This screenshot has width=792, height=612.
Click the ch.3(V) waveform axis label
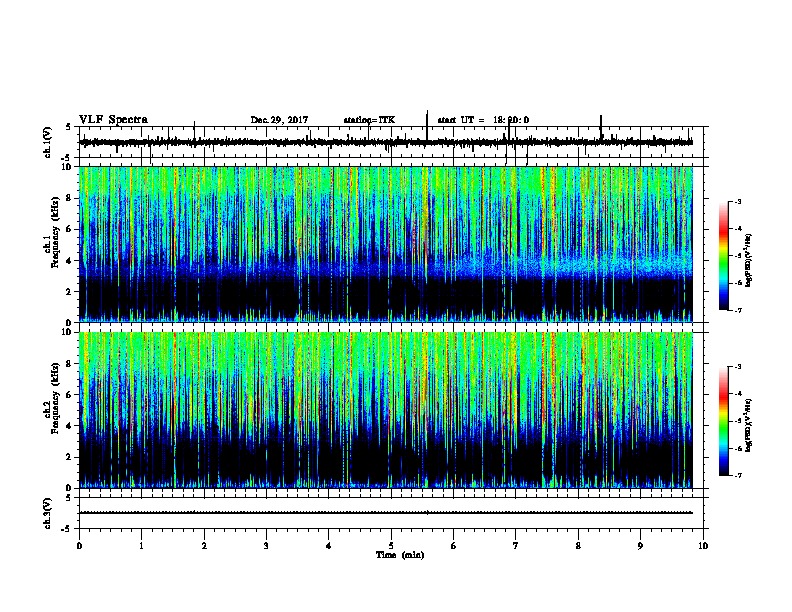47,513
